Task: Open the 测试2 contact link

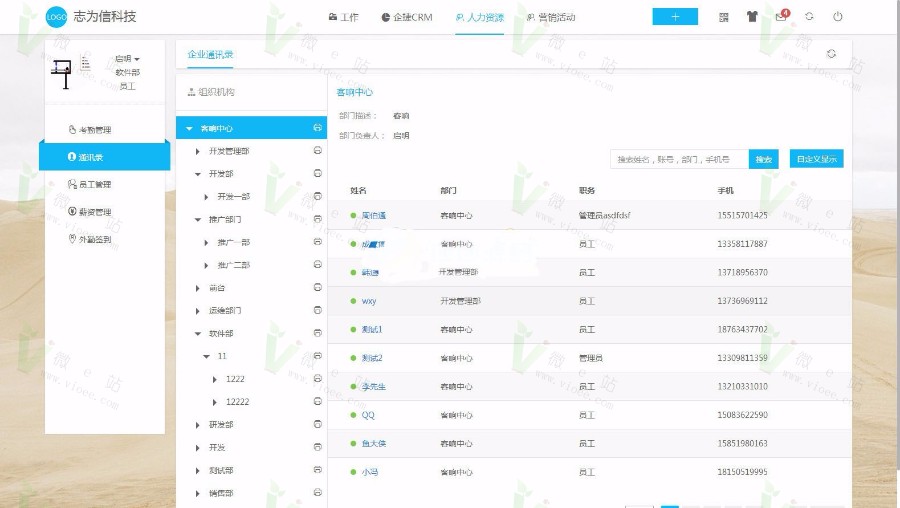Action: pyautogui.click(x=371, y=358)
